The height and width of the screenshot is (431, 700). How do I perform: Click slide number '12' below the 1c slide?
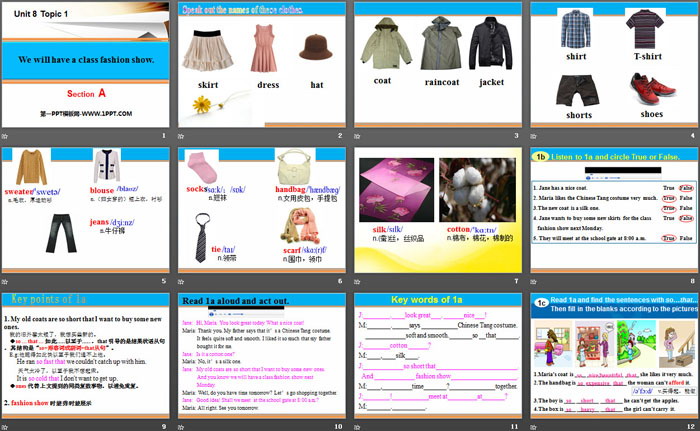point(691,427)
